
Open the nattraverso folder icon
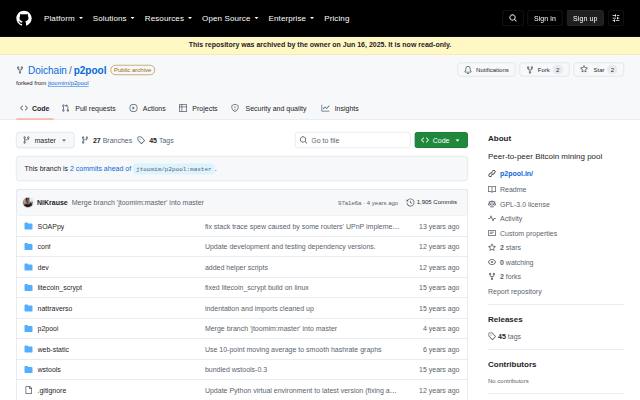(28, 308)
